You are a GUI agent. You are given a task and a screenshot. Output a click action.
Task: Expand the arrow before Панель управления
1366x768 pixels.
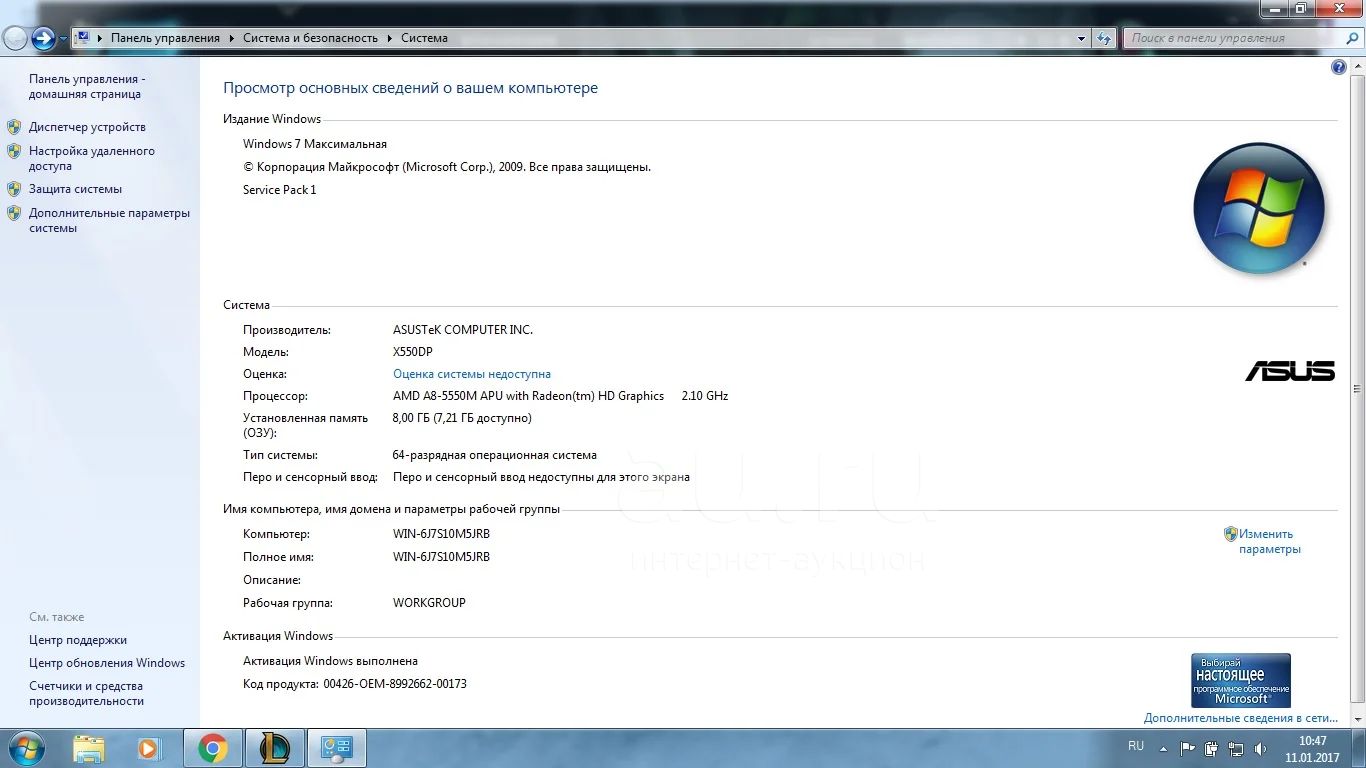(x=100, y=38)
